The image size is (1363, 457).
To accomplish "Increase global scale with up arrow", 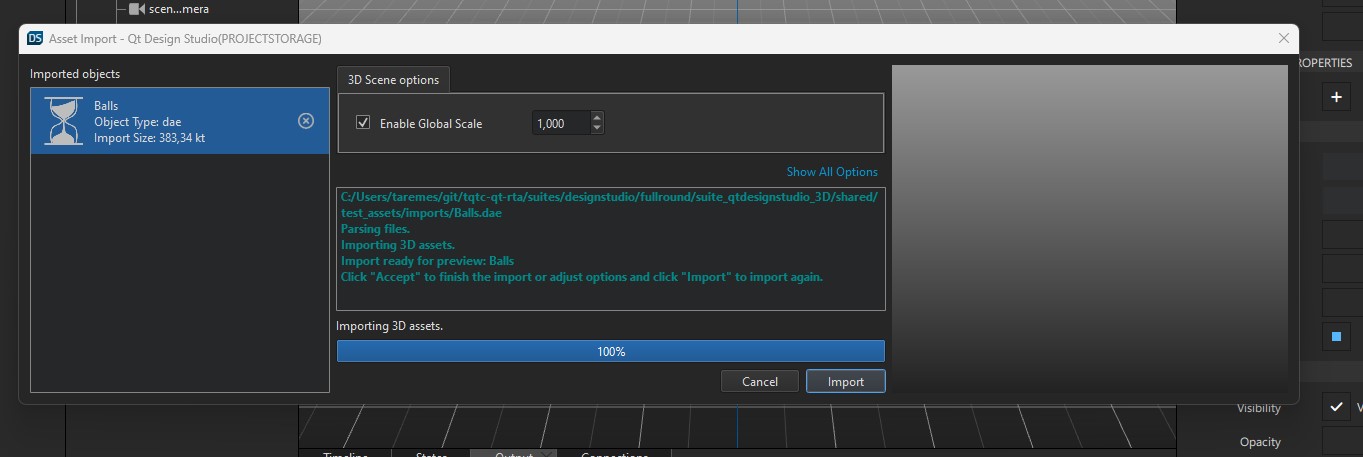I will tap(597, 118).
